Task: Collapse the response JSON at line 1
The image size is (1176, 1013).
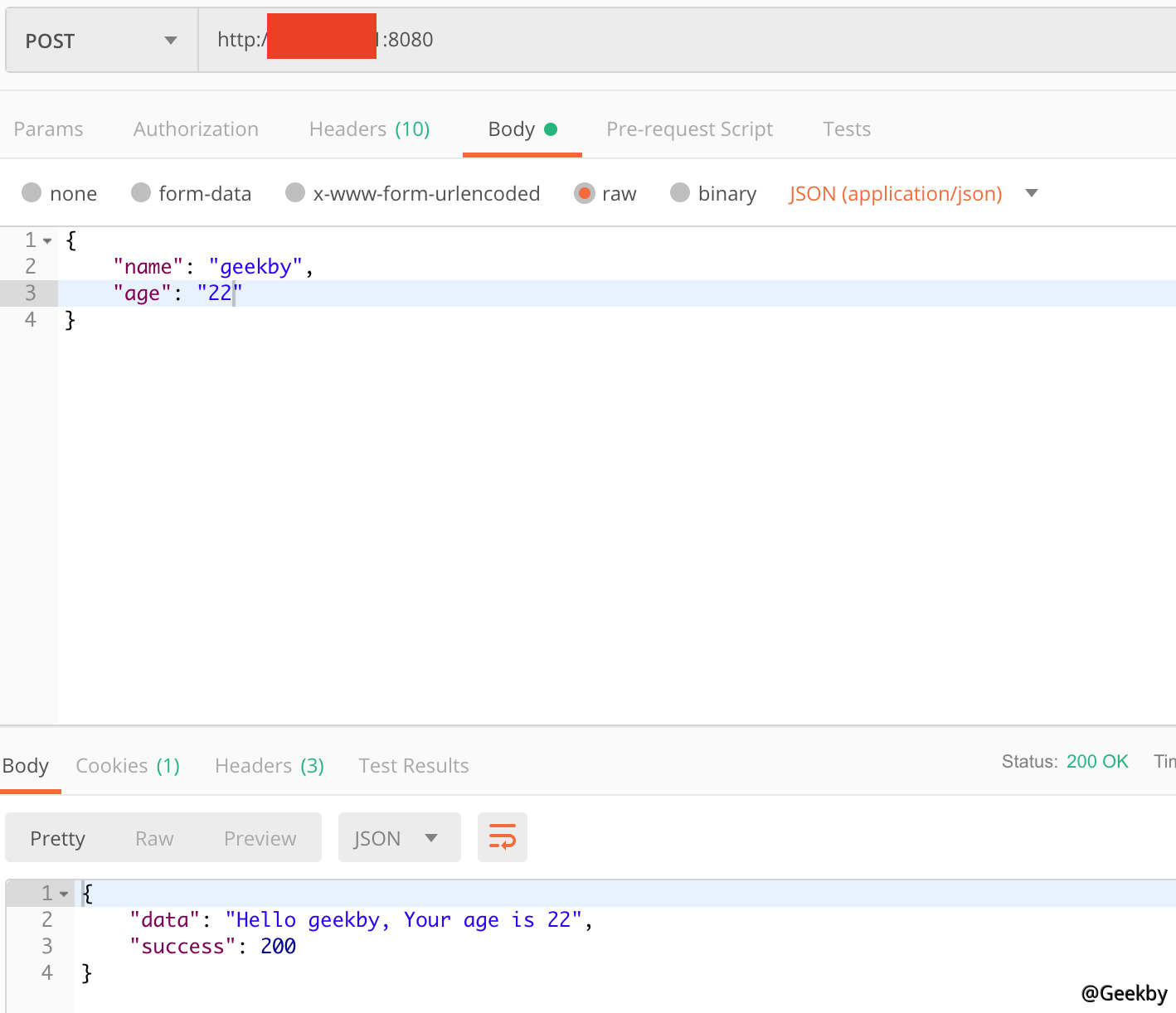Action: [x=65, y=893]
